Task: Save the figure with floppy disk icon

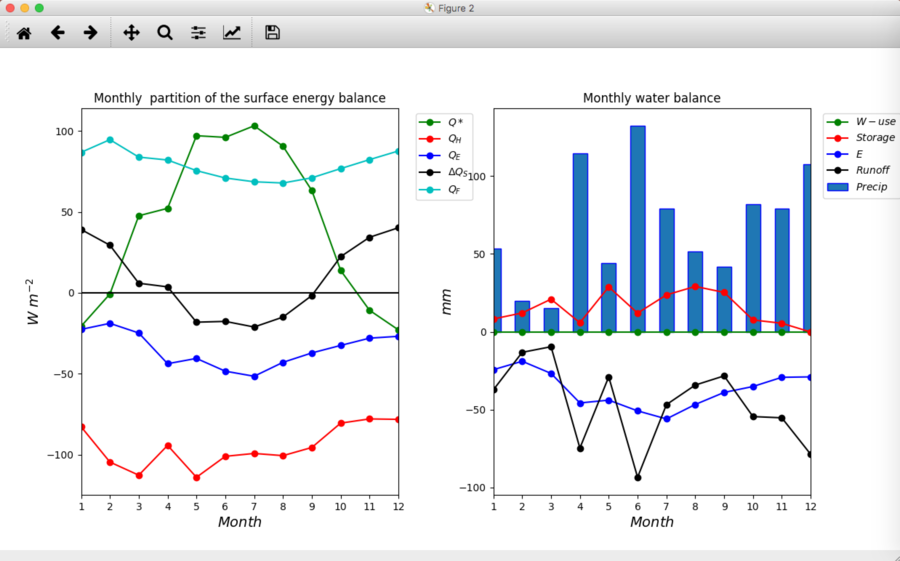Action: 273,33
